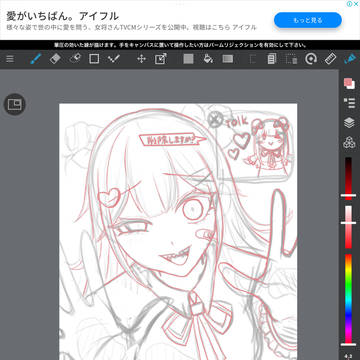This screenshot has width=360, height=360.
Task: Open the copy pages icon
Action: pos(272,59)
